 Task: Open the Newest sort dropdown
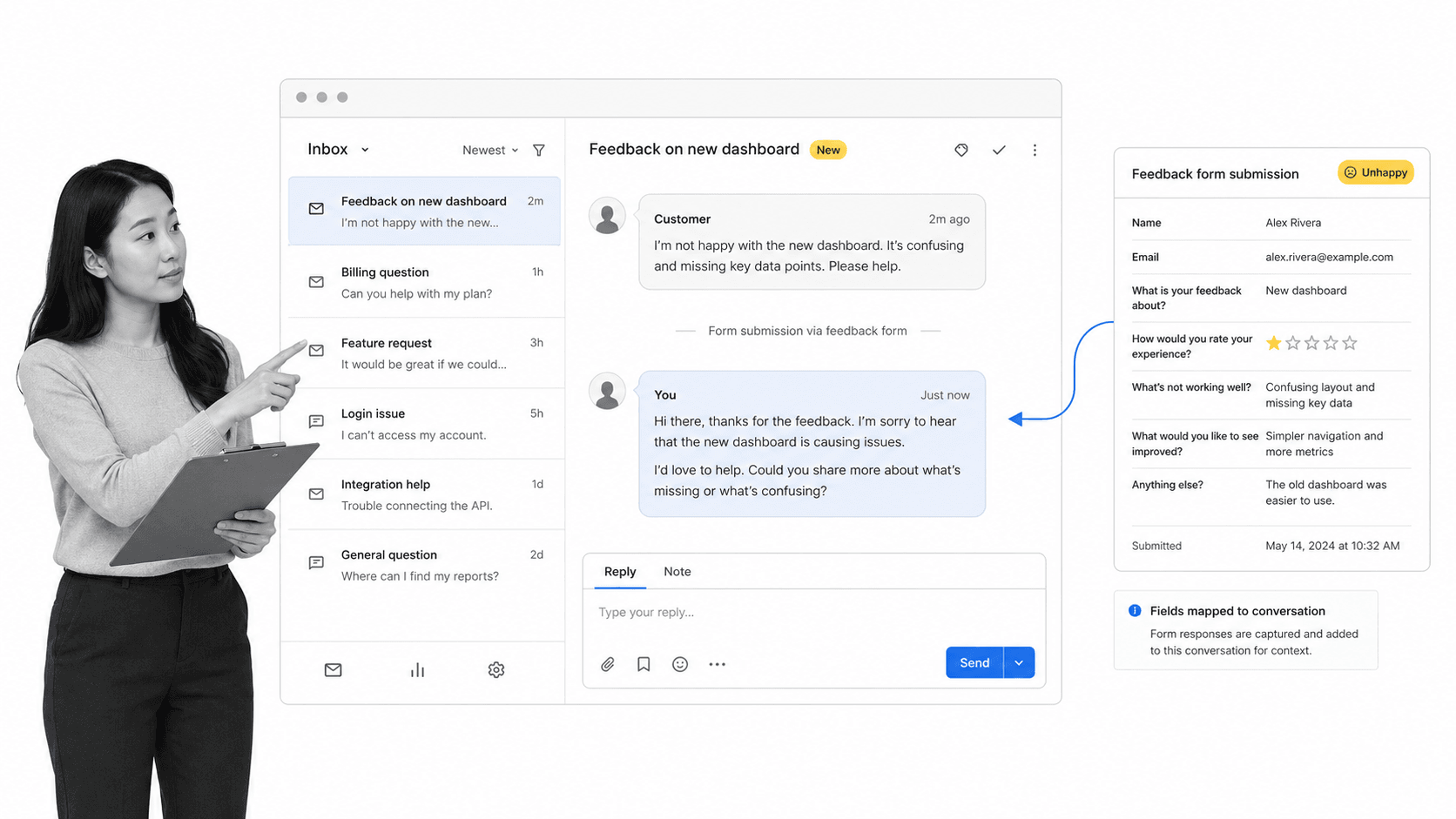[x=490, y=151]
